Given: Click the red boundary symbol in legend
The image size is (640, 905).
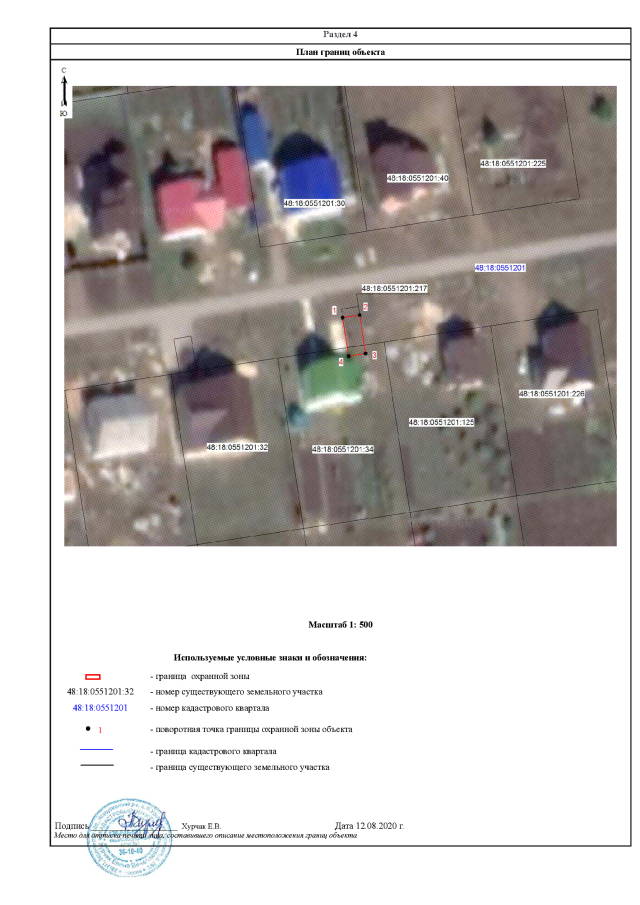Looking at the screenshot, I should pyautogui.click(x=94, y=677).
